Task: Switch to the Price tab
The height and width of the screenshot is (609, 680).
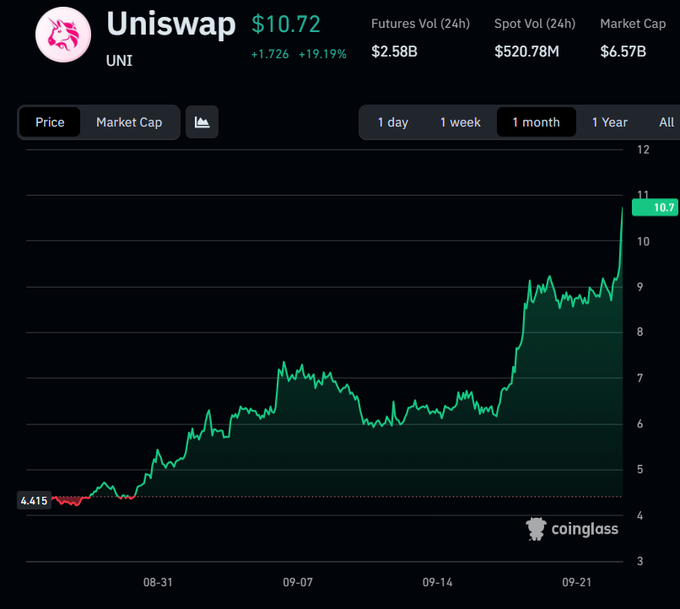Action: pyautogui.click(x=50, y=122)
